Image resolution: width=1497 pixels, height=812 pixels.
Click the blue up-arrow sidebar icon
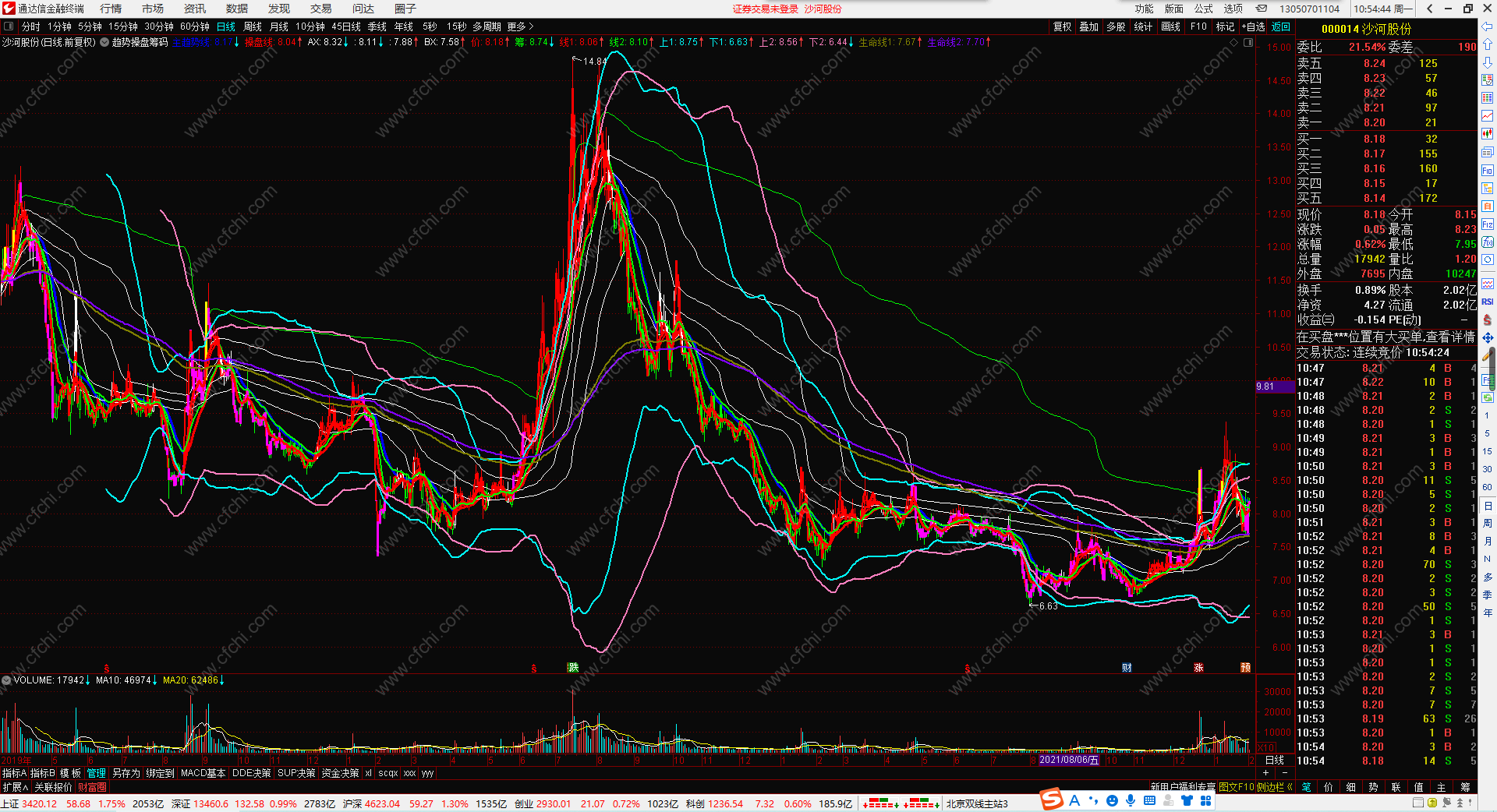1488,44
